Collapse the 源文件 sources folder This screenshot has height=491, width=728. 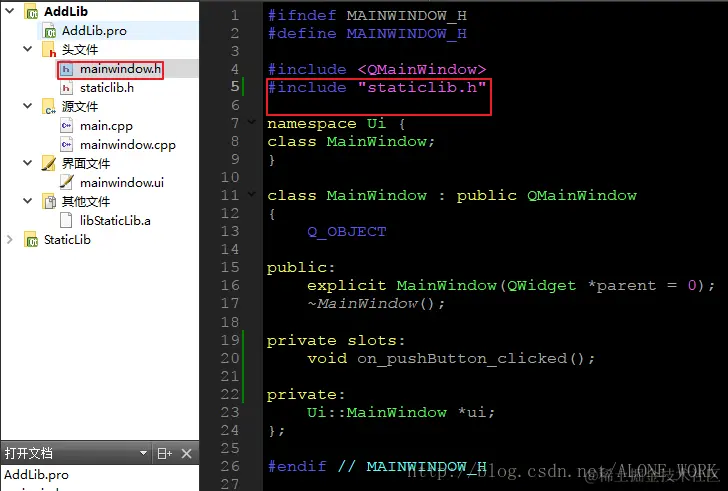tap(28, 105)
